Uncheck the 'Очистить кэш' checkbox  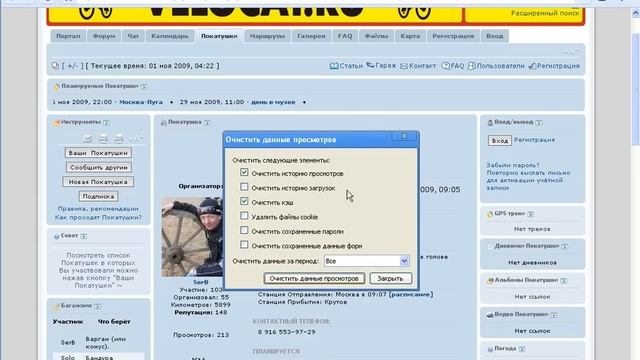point(244,201)
